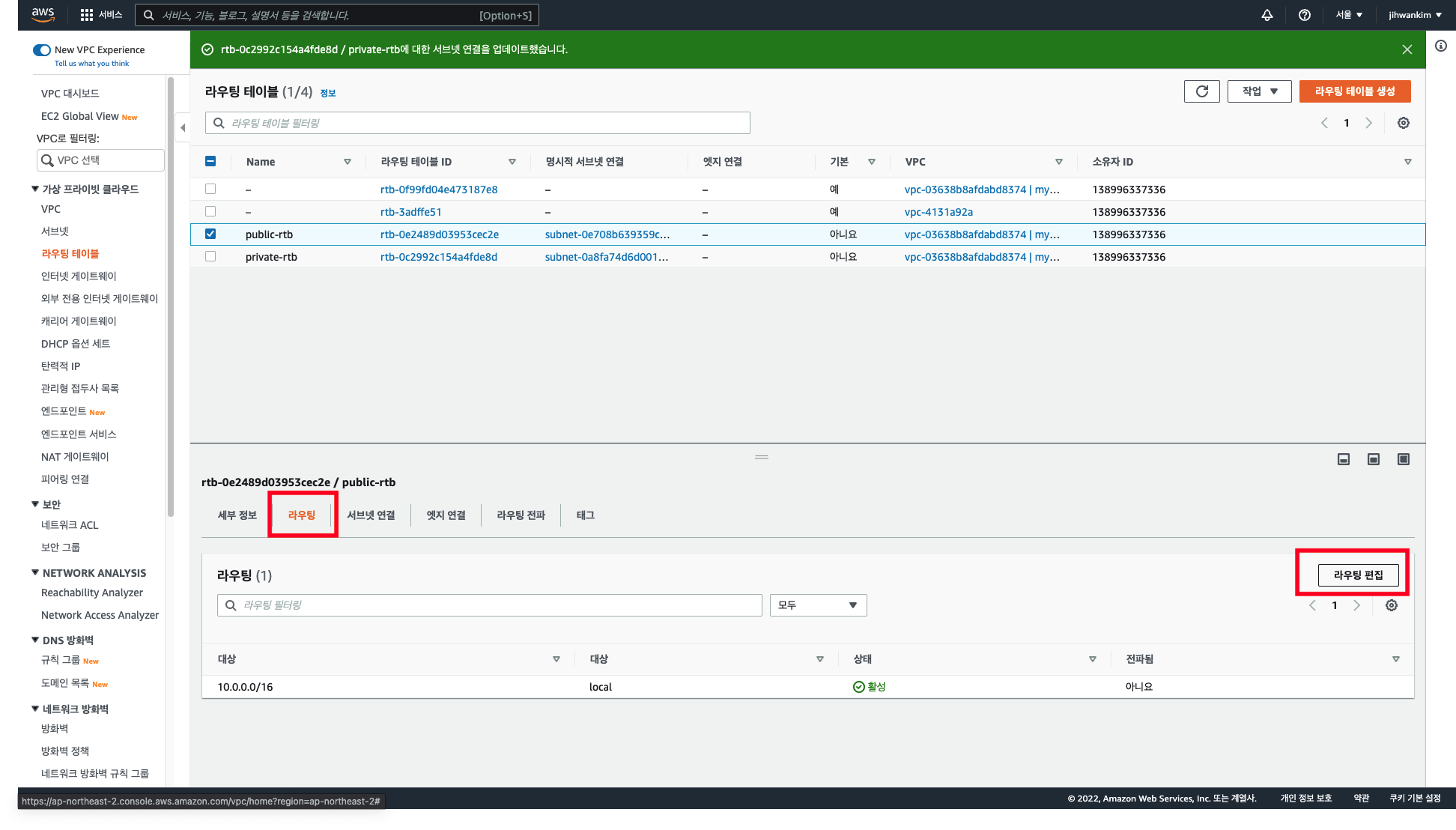Click the 라우팅 편집 button
The image size is (1456, 830).
(1358, 575)
